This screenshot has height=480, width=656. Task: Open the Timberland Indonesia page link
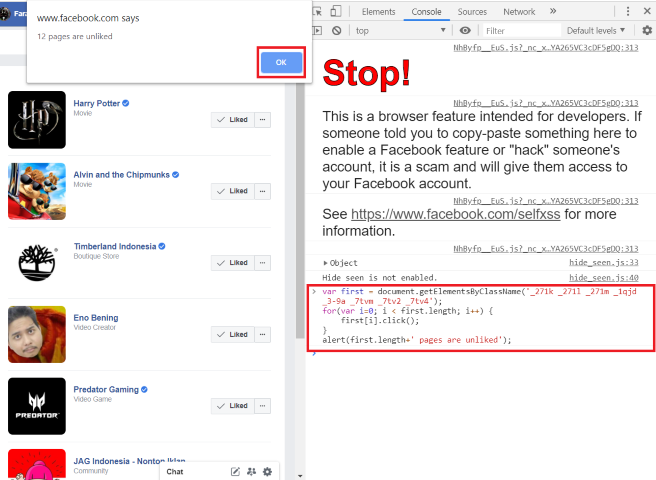point(115,246)
